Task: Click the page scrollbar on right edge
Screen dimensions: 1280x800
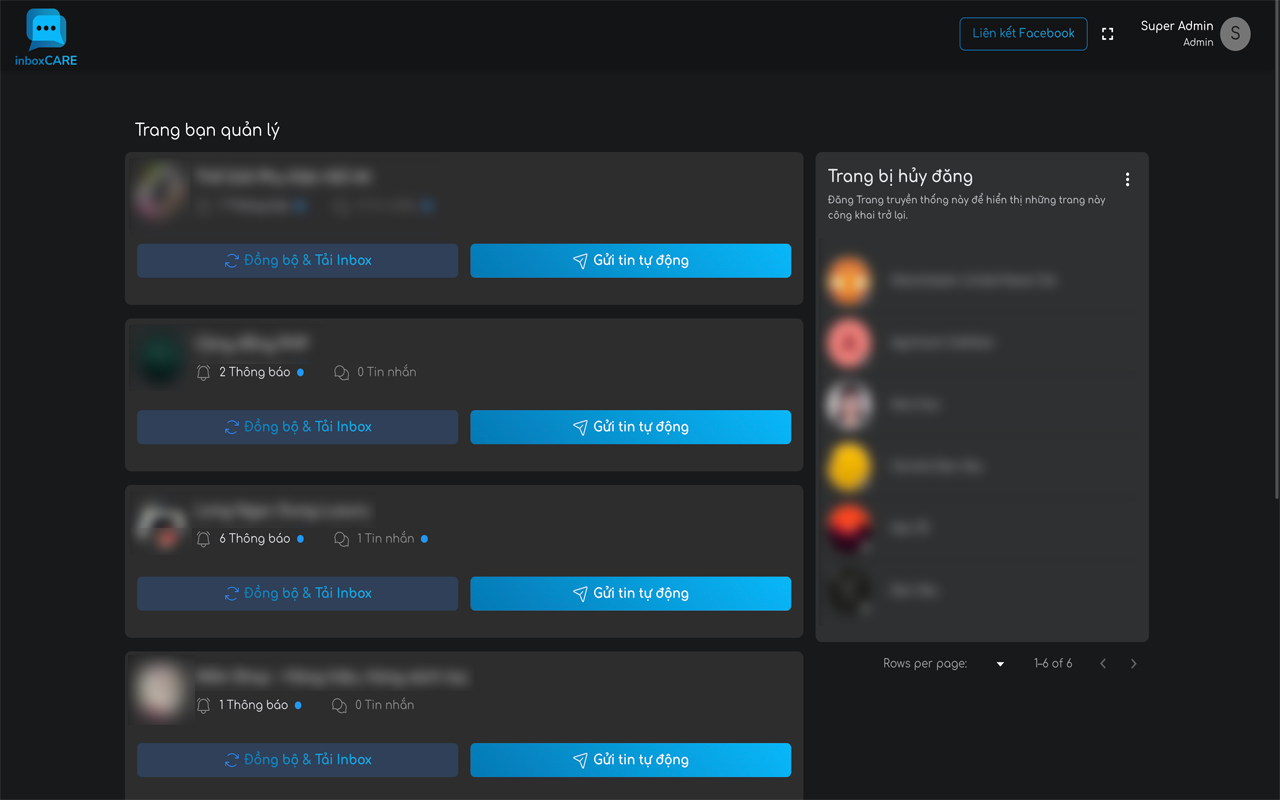Action: coord(1275,250)
